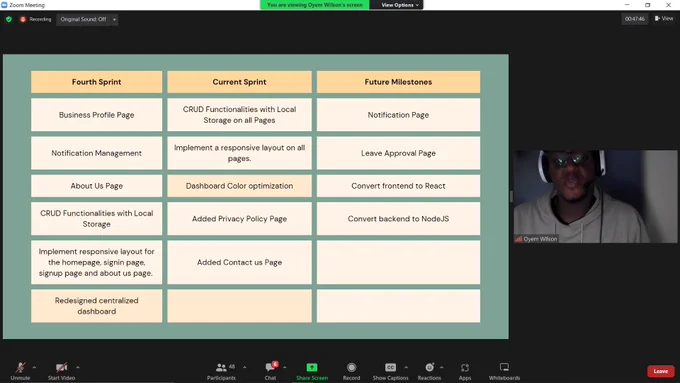Click "Redesigned centralized dashboard" cell
Screen dimensions: 680x383
[96, 306]
